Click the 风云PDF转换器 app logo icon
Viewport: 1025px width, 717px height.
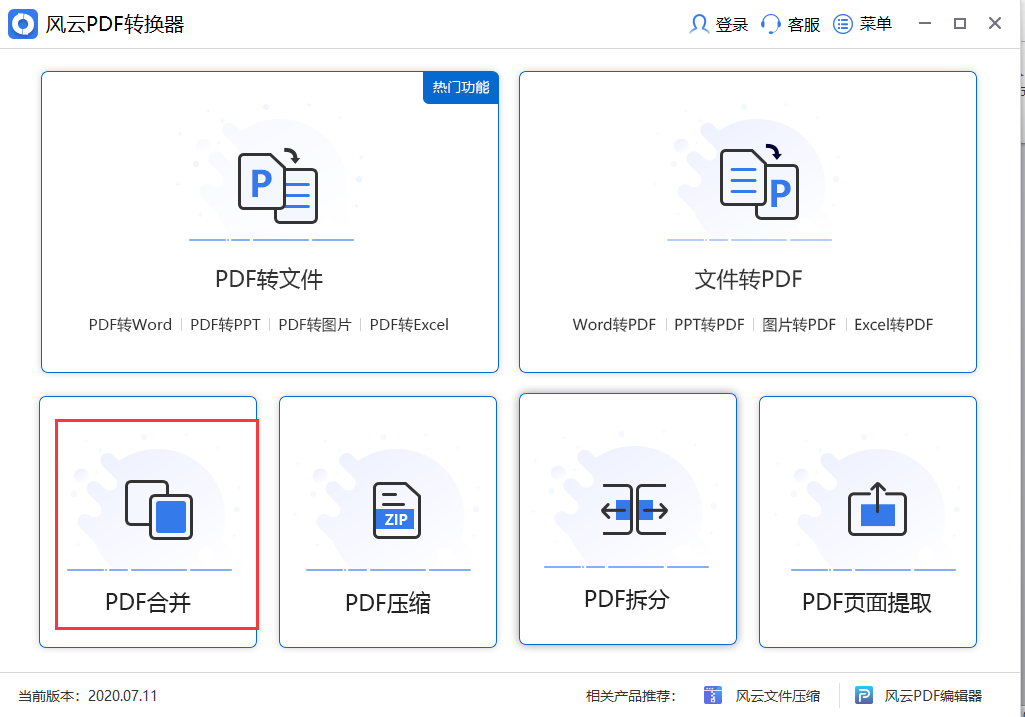(23, 24)
